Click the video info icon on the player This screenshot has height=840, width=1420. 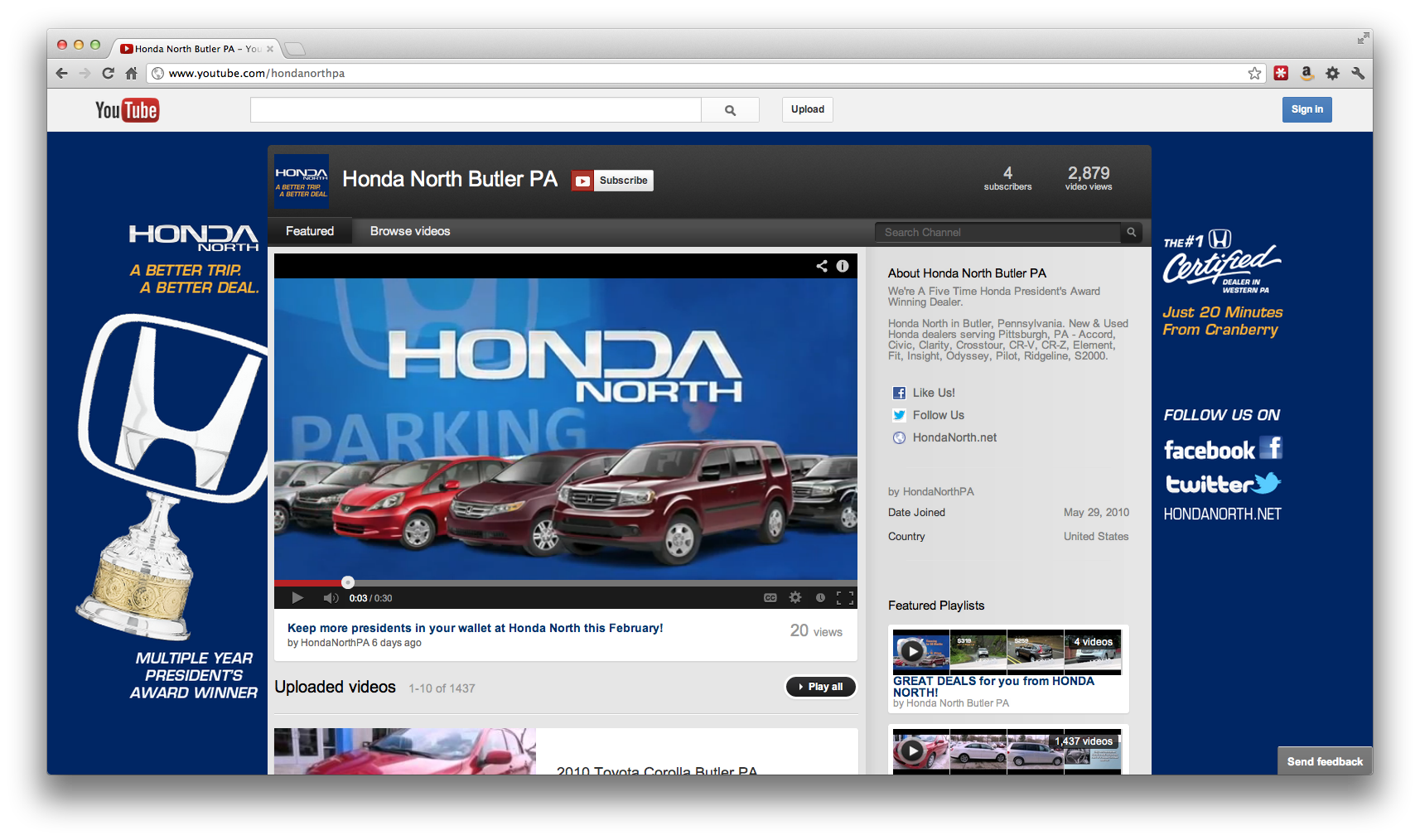[843, 266]
